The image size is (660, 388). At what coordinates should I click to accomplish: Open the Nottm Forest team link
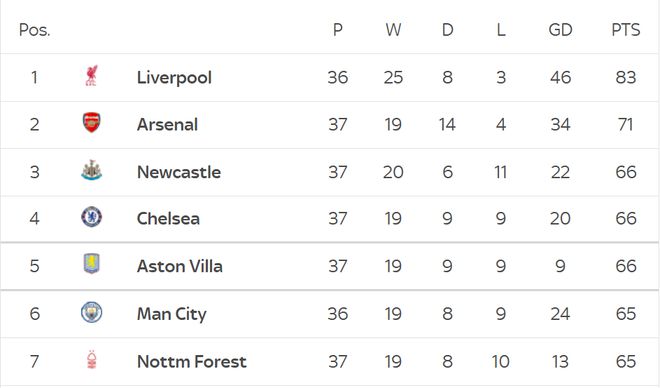192,361
